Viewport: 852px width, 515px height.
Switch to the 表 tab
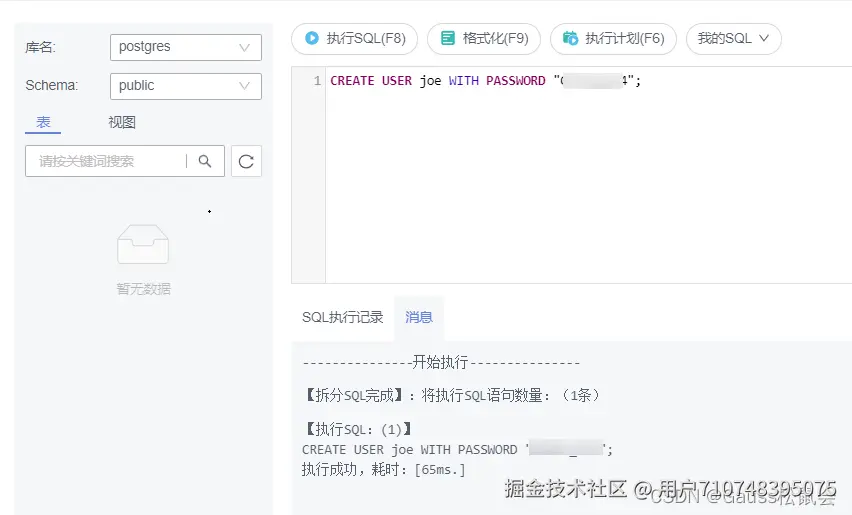(x=43, y=122)
